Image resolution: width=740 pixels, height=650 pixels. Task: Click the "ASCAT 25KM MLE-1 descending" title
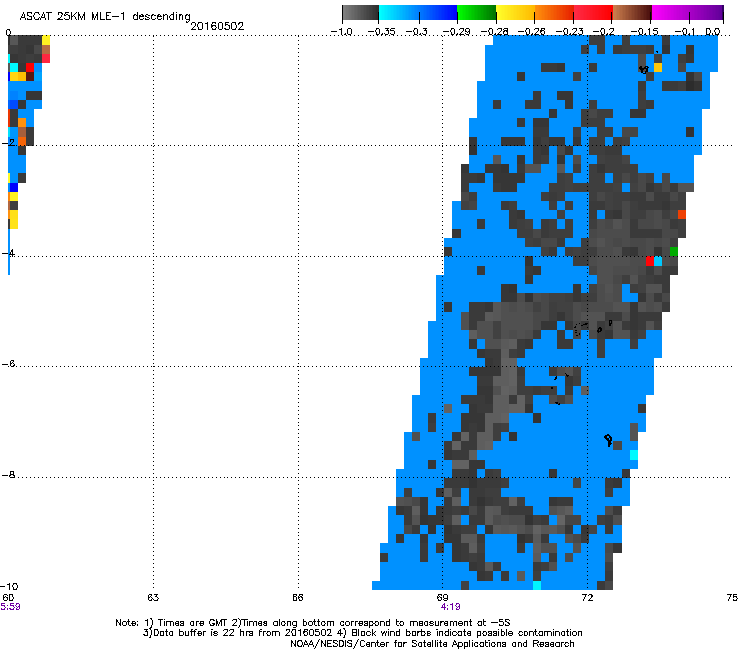coord(105,17)
